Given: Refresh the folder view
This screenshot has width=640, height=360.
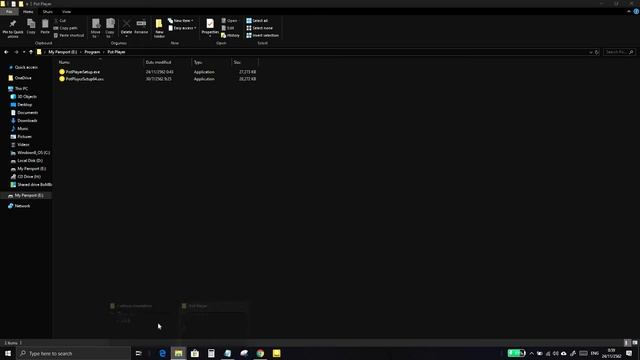Looking at the screenshot, I should (x=597, y=52).
